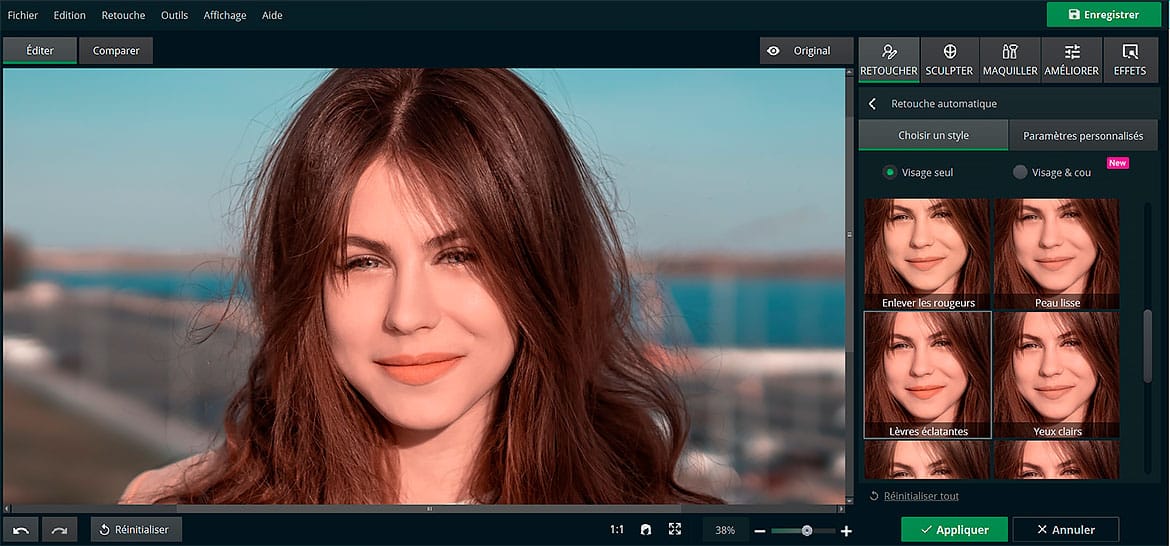Click the zoom slider handle
Image resolution: width=1170 pixels, height=546 pixels.
[807, 530]
